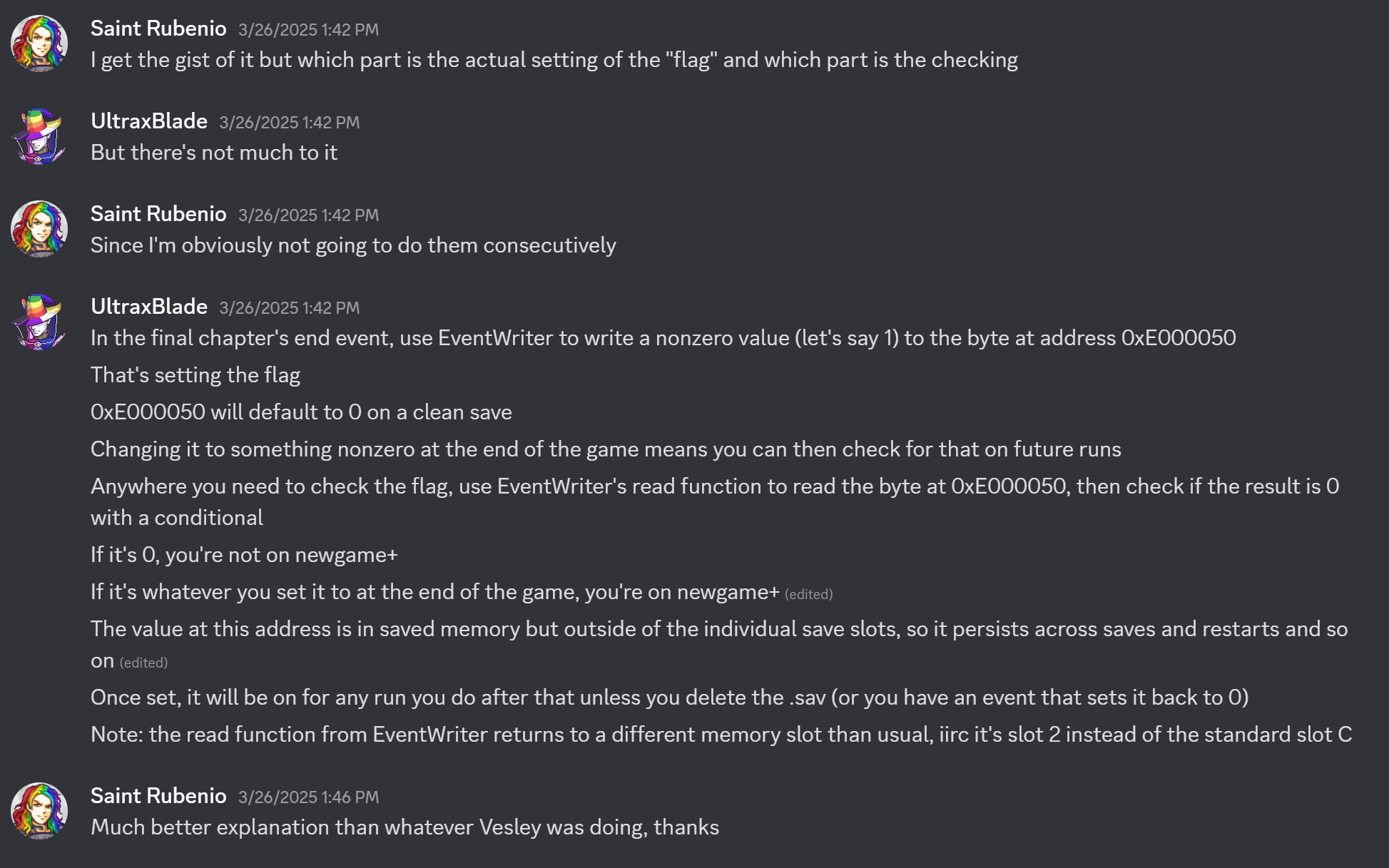Click timestamp next to the first Saint Rubenio name

(308, 30)
